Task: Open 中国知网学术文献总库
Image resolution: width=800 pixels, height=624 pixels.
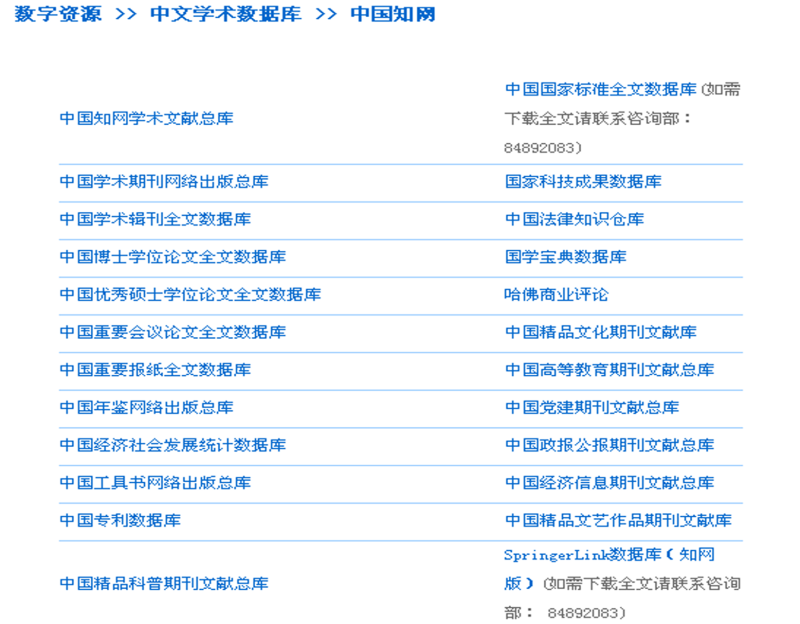Action: point(146,118)
